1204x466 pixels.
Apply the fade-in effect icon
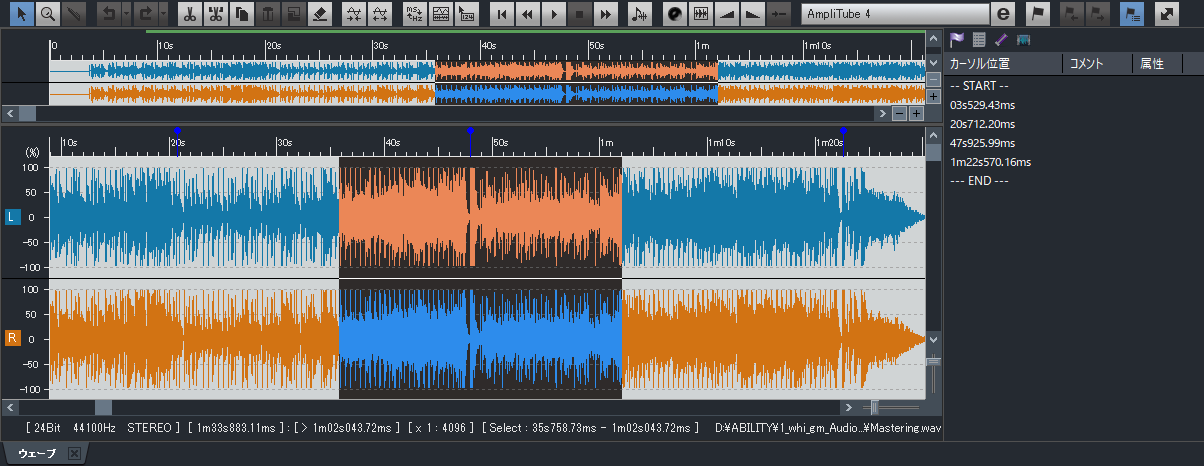(x=727, y=14)
